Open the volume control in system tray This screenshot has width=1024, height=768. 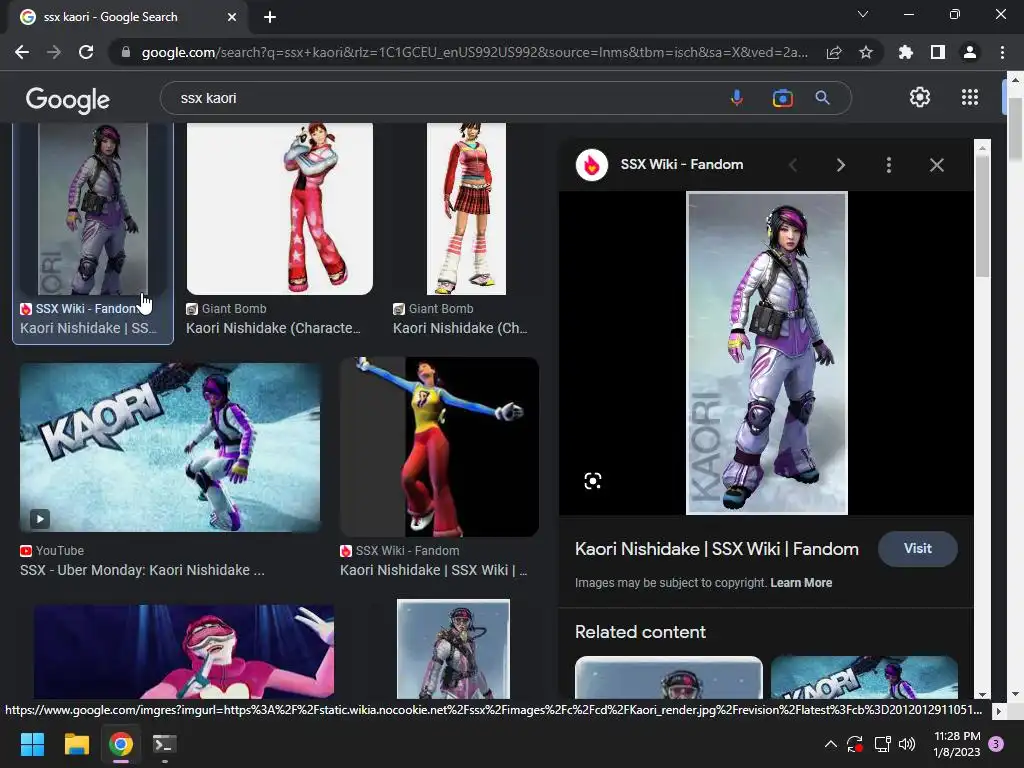907,744
